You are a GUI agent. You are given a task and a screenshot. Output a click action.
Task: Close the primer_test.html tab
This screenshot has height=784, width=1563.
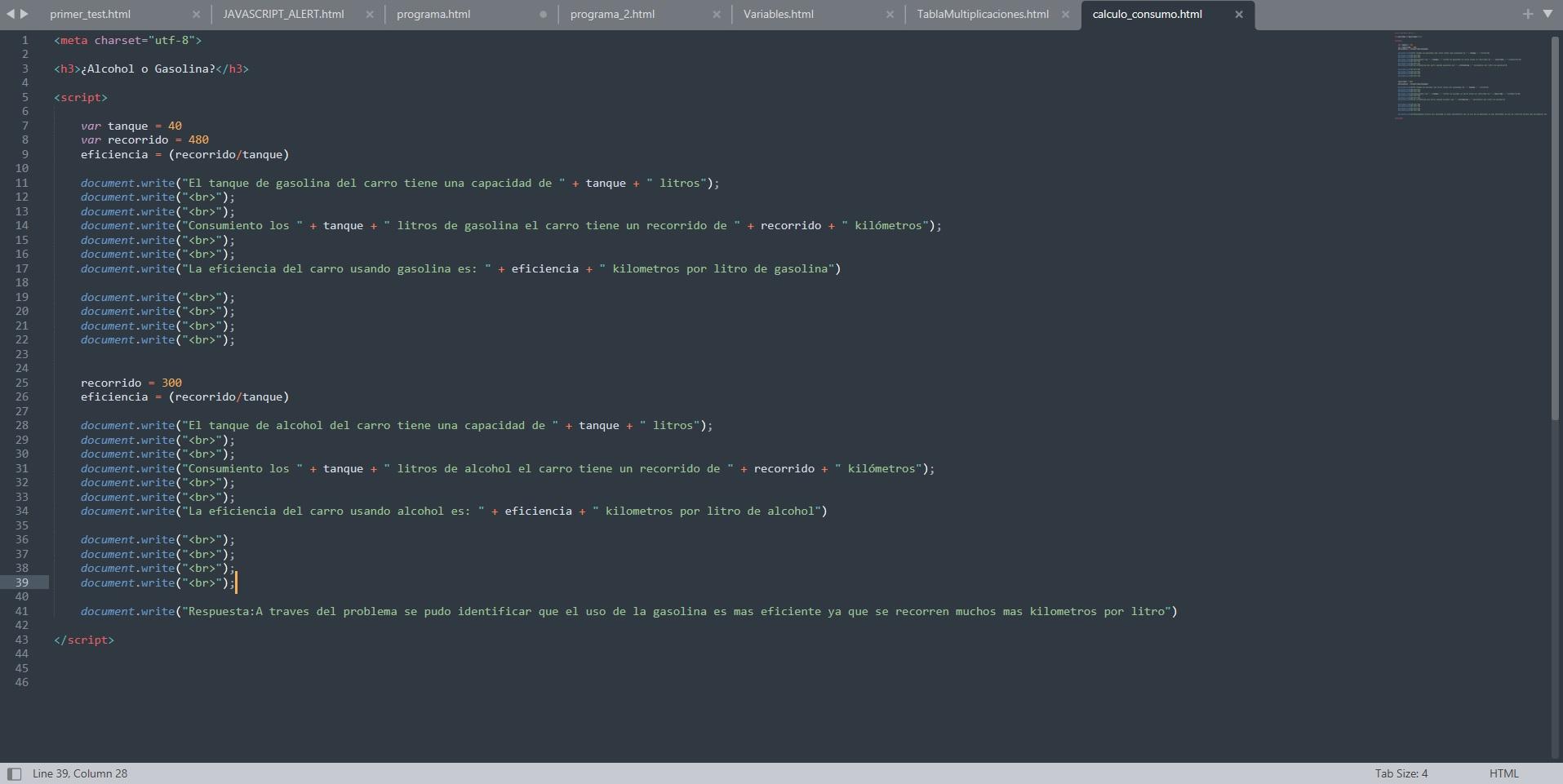pyautogui.click(x=197, y=15)
